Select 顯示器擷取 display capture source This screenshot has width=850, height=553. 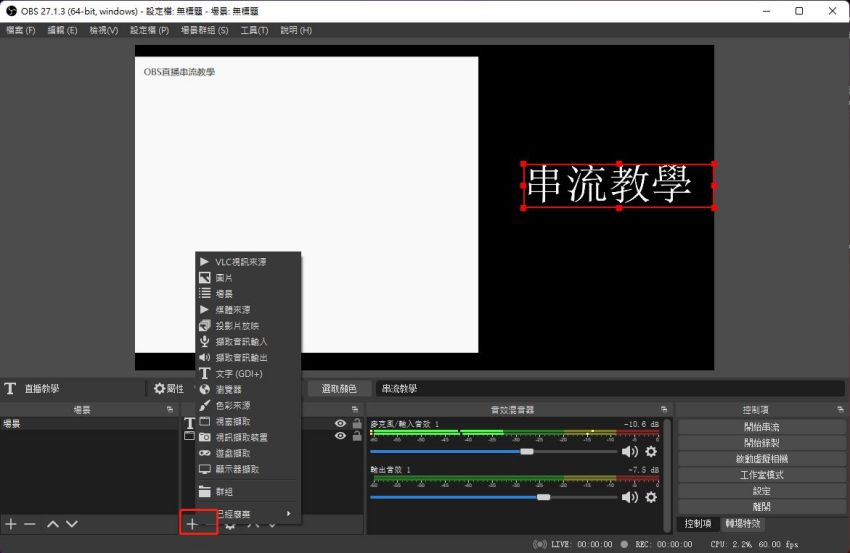click(x=248, y=469)
